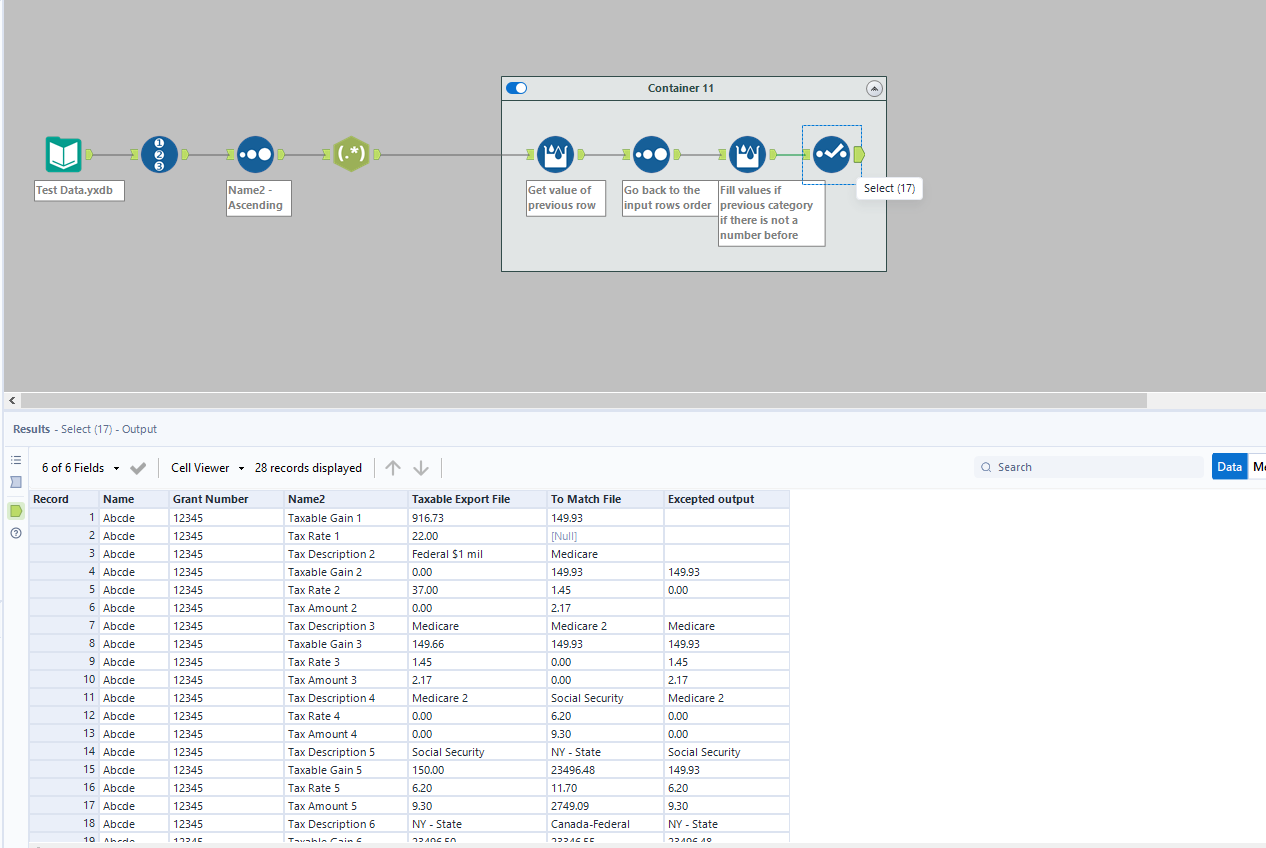1266x848 pixels.
Task: Open the Test Data.yxdb Input Data tool
Action: pyautogui.click(x=62, y=153)
